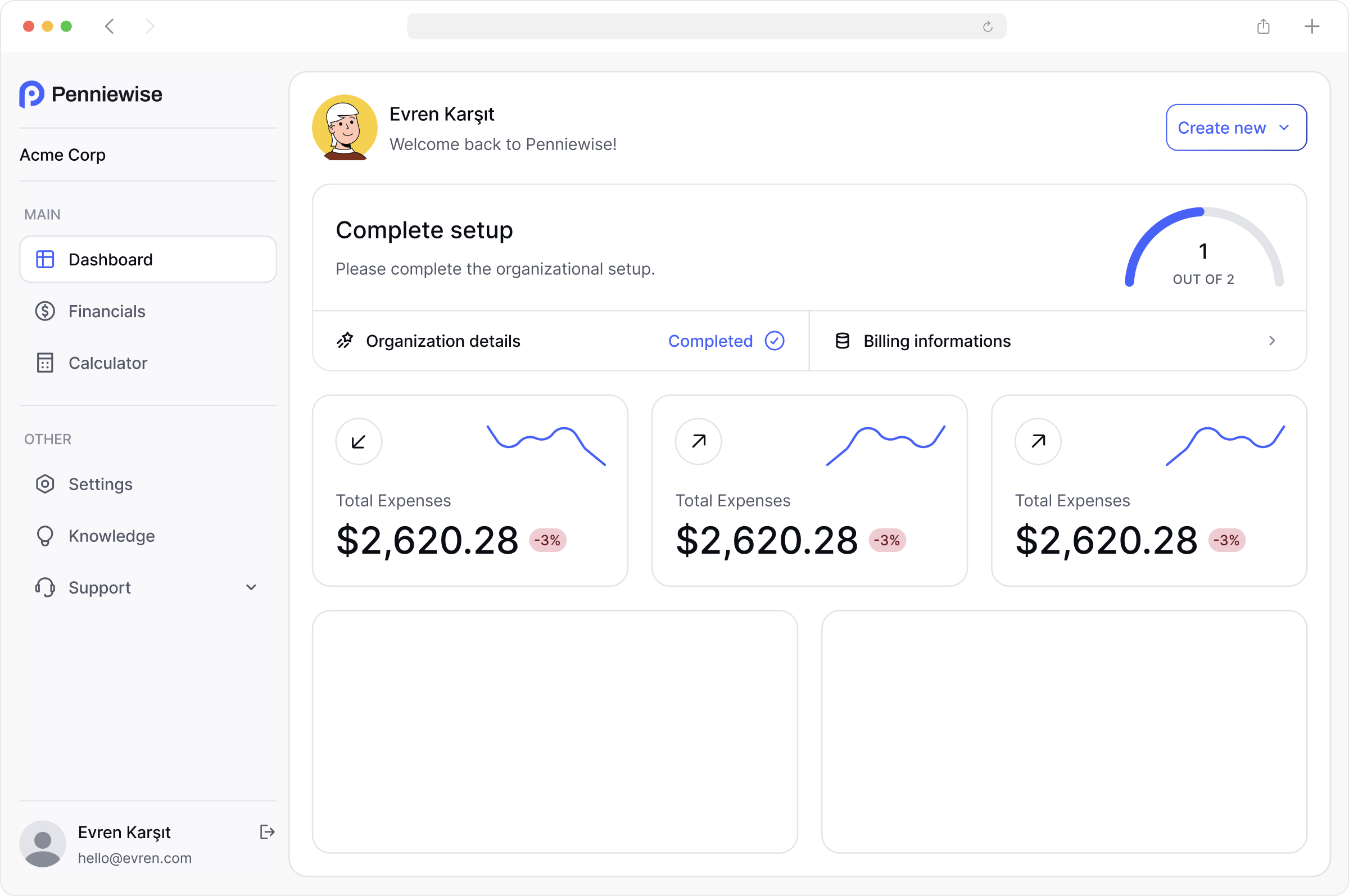Select Financials in the sidebar
The width and height of the screenshot is (1349, 896).
pyautogui.click(x=107, y=311)
